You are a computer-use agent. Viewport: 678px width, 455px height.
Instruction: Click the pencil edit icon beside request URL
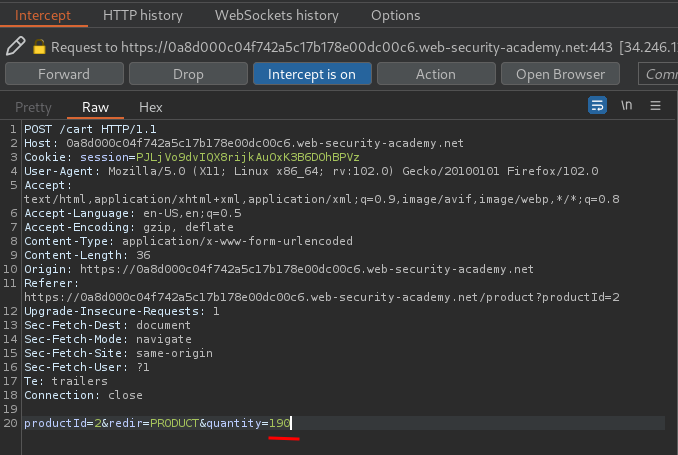point(16,46)
